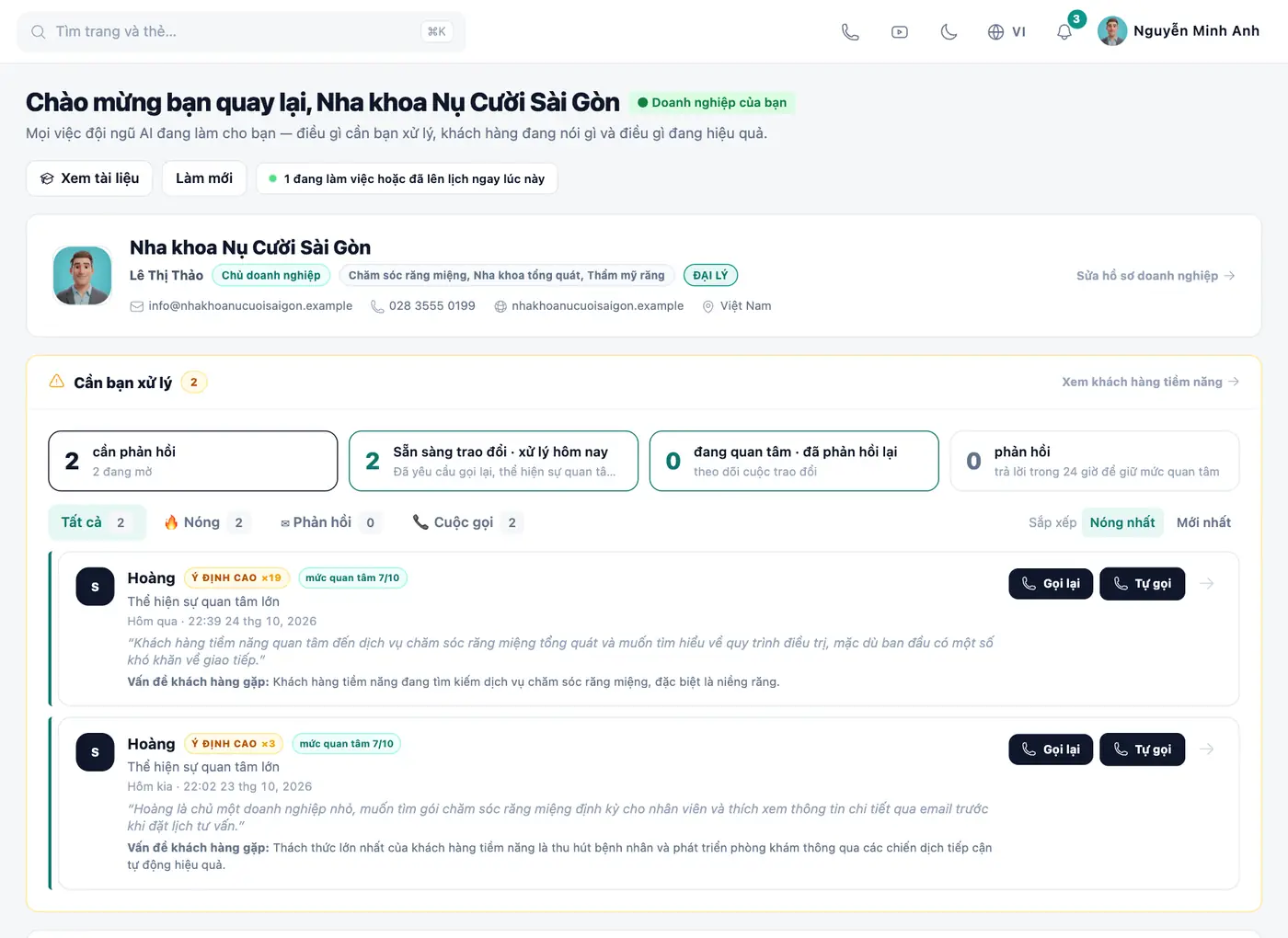
Task: Click the status pill about 1 đang làm việc
Action: 407,179
